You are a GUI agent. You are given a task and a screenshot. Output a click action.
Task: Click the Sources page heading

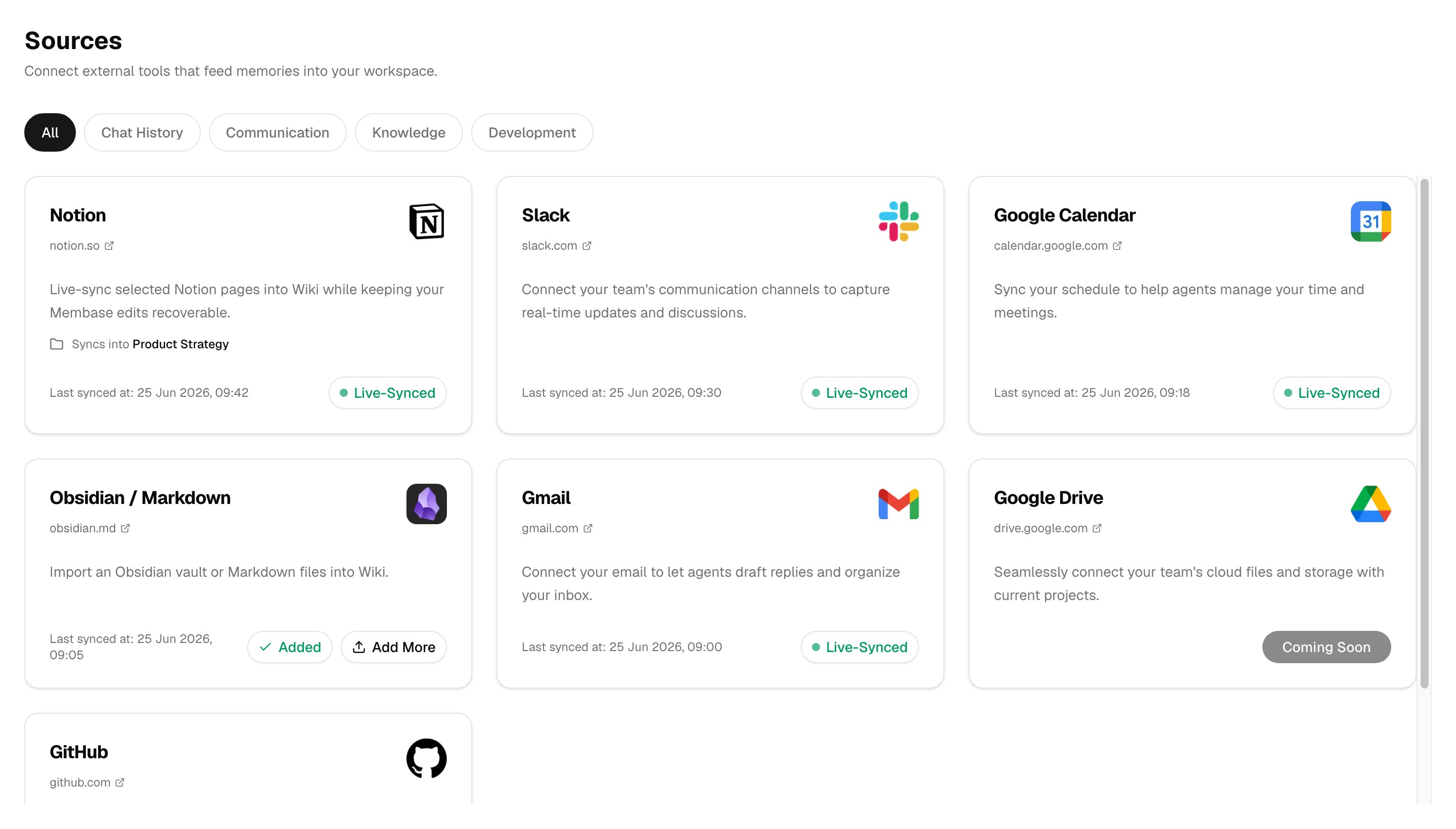[x=73, y=40]
